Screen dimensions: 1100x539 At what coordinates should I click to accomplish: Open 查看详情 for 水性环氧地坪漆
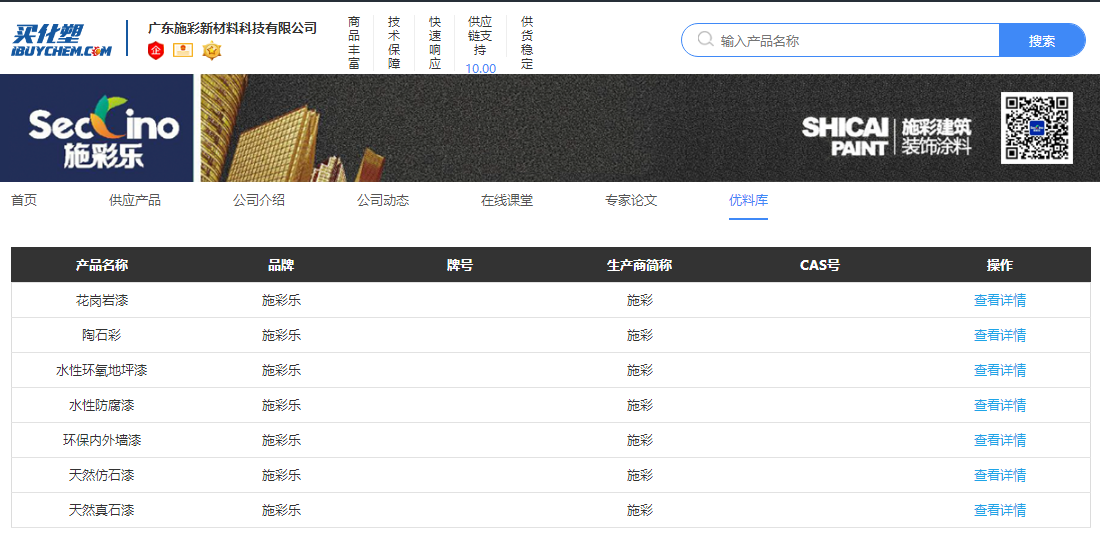[x=1000, y=371]
